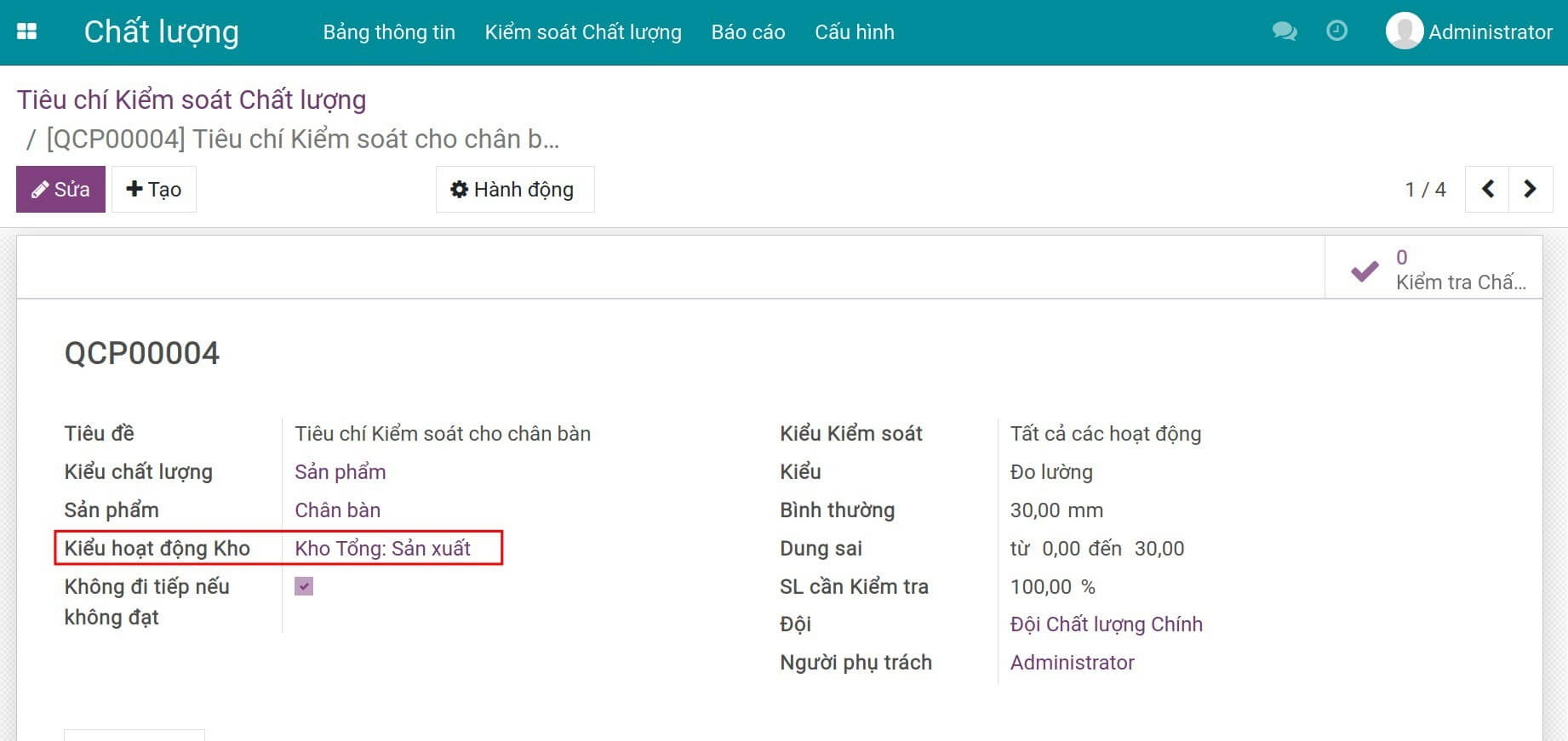Click the Tạo create button

point(154,189)
